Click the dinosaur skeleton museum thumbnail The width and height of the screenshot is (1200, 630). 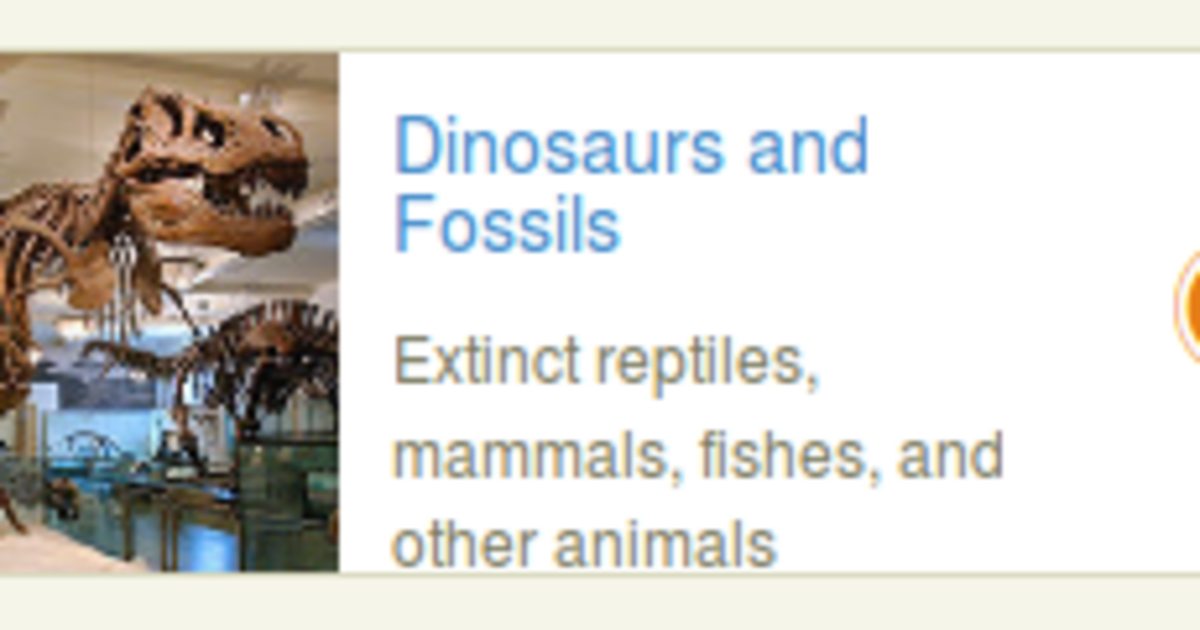169,312
